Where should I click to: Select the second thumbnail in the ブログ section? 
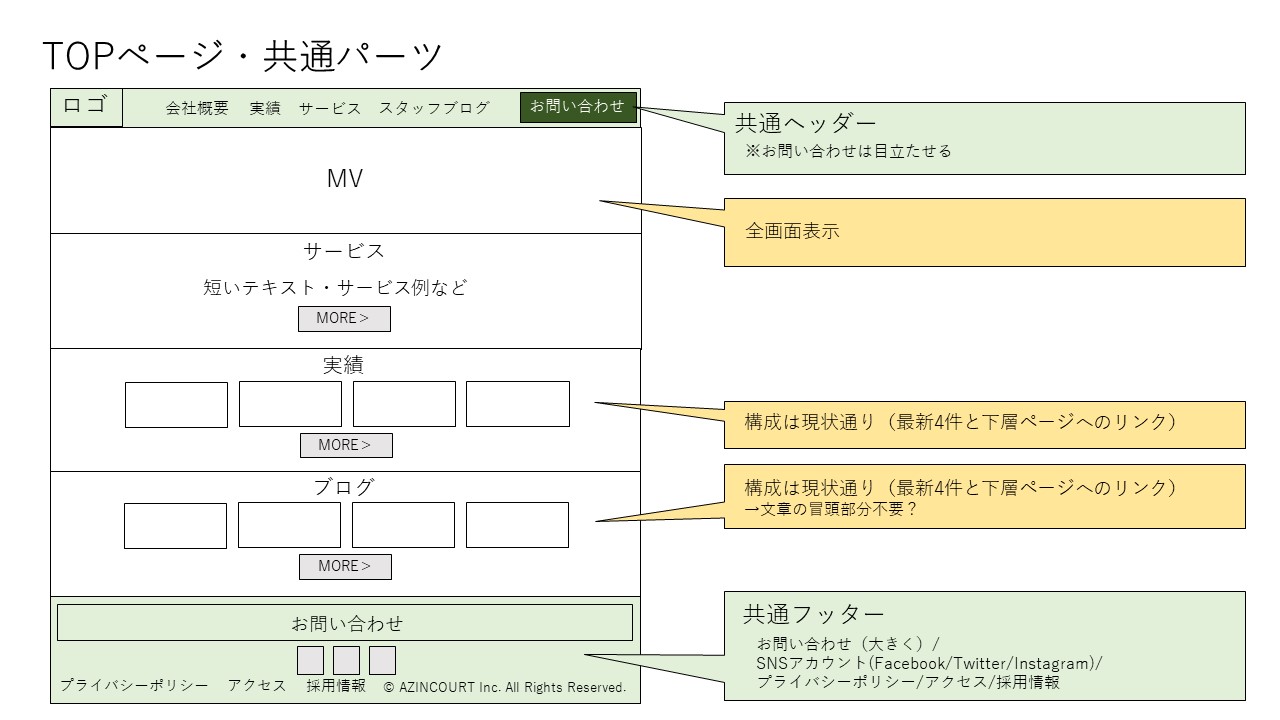tap(289, 525)
